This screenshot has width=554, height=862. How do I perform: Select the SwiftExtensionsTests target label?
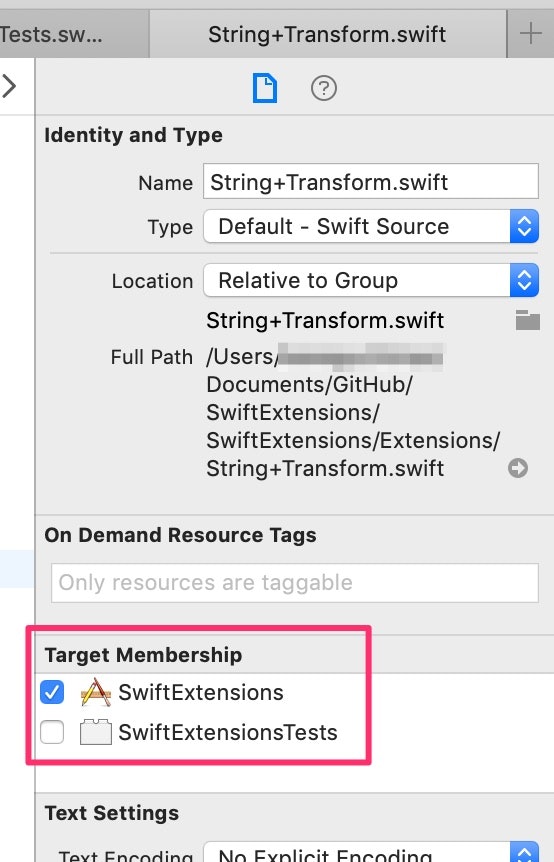[228, 732]
